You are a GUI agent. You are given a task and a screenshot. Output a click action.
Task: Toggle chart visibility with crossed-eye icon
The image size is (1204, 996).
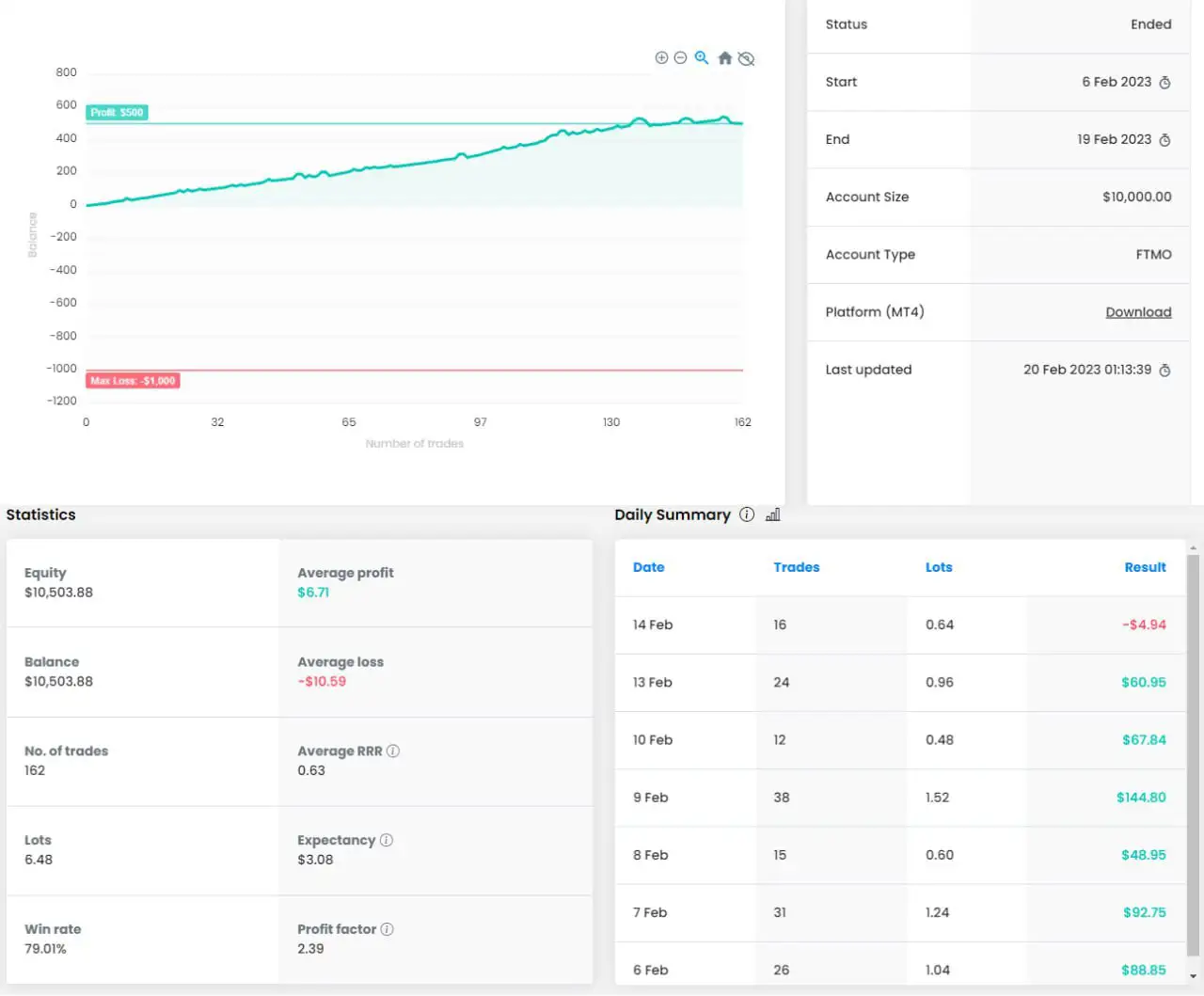click(x=746, y=58)
